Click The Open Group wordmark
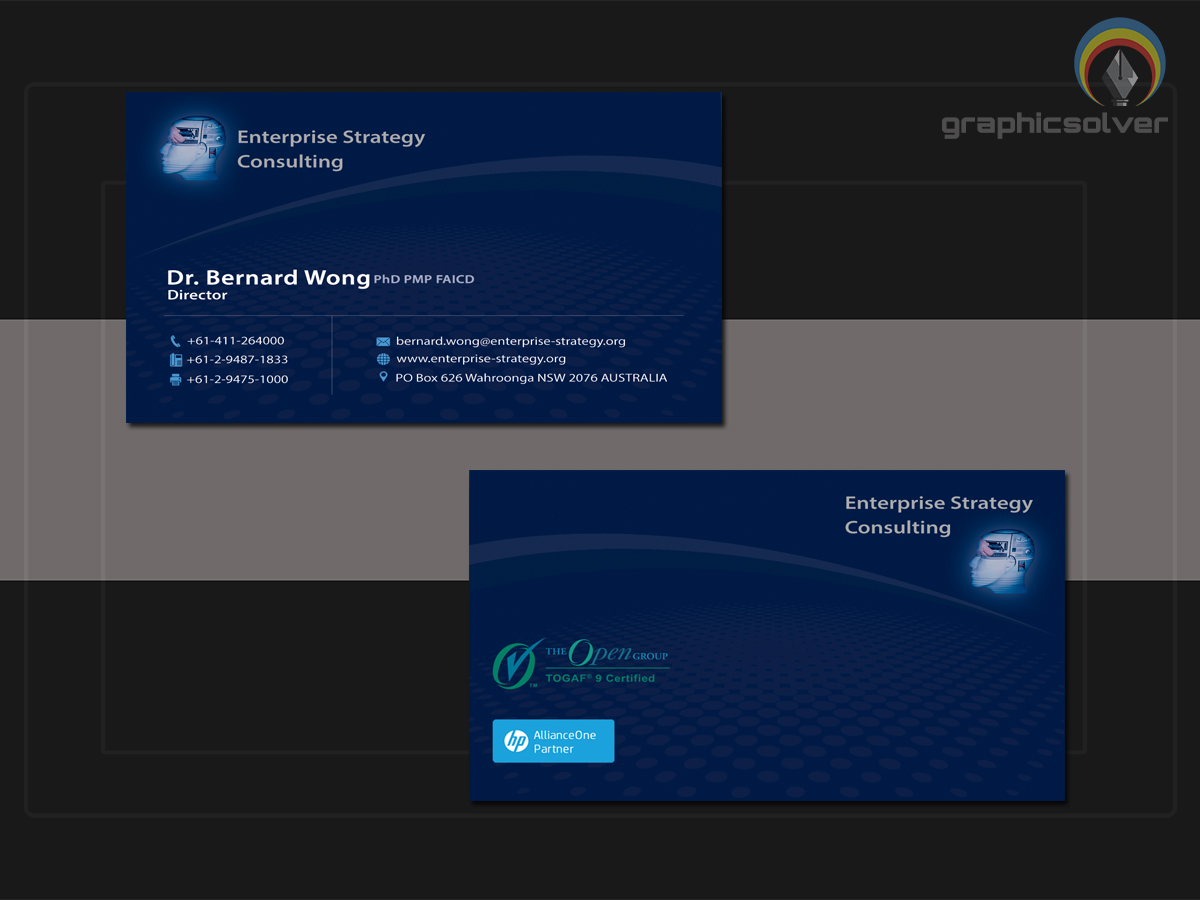This screenshot has height=900, width=1200. 607,654
